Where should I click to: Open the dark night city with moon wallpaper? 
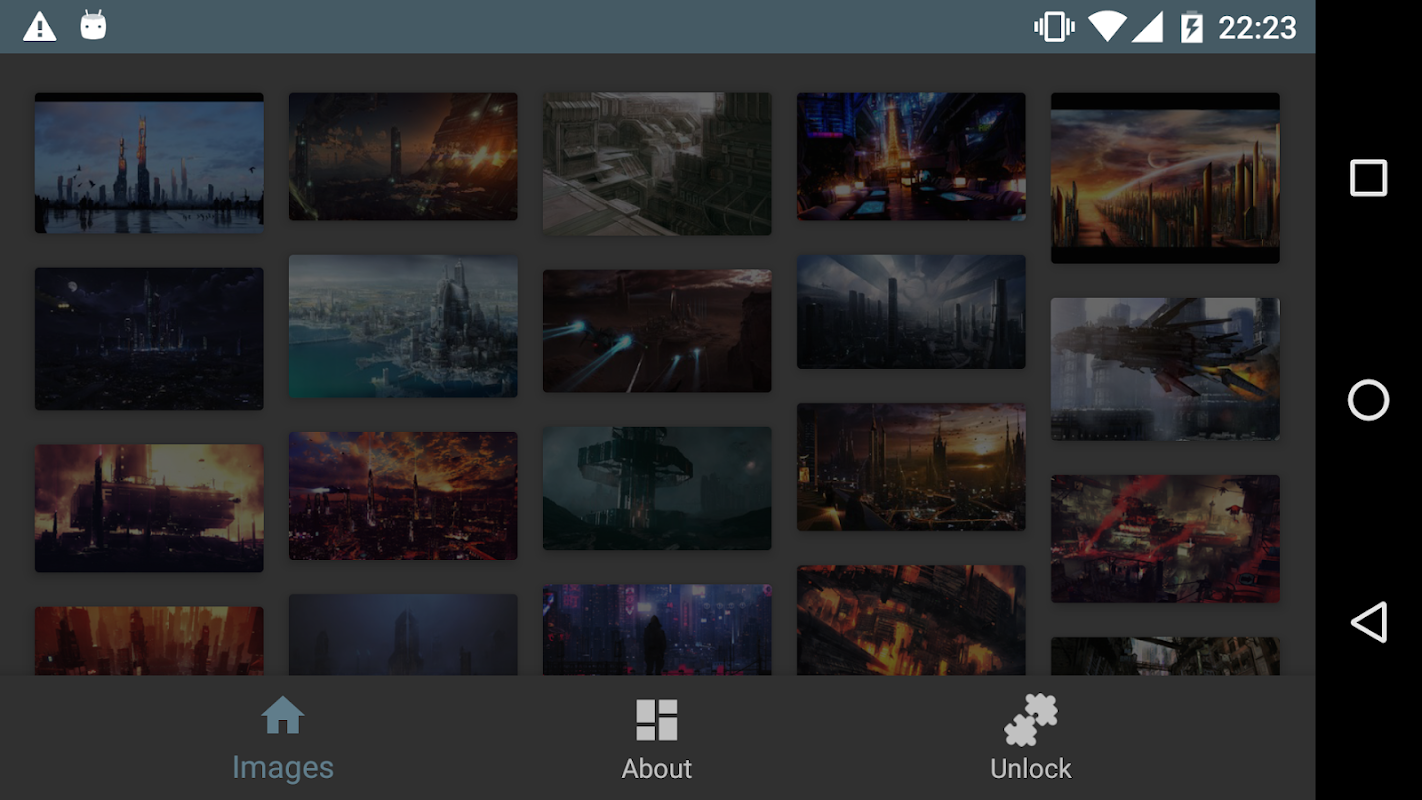(149, 338)
